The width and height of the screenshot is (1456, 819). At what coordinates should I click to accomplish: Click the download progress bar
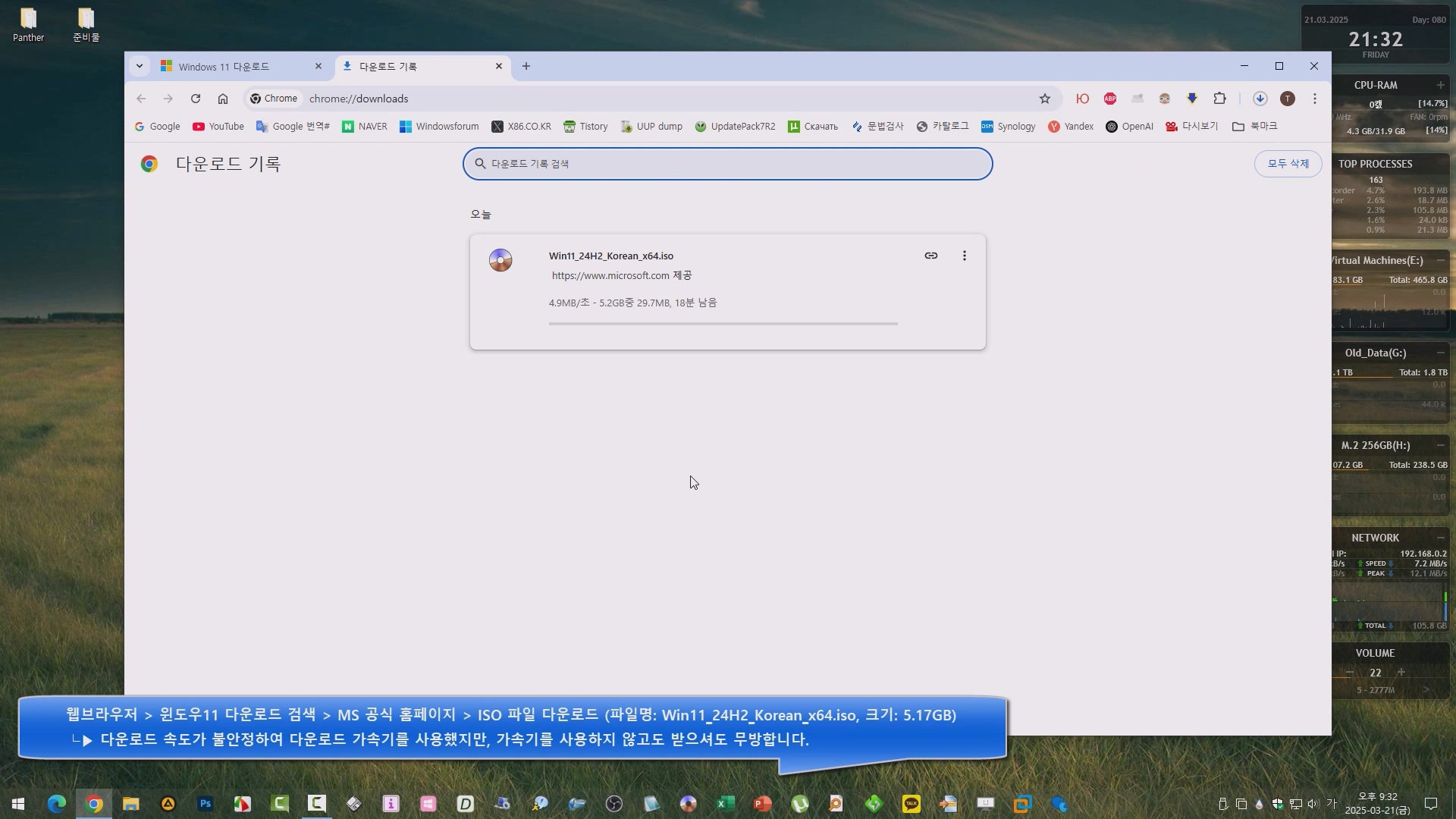[x=723, y=324]
